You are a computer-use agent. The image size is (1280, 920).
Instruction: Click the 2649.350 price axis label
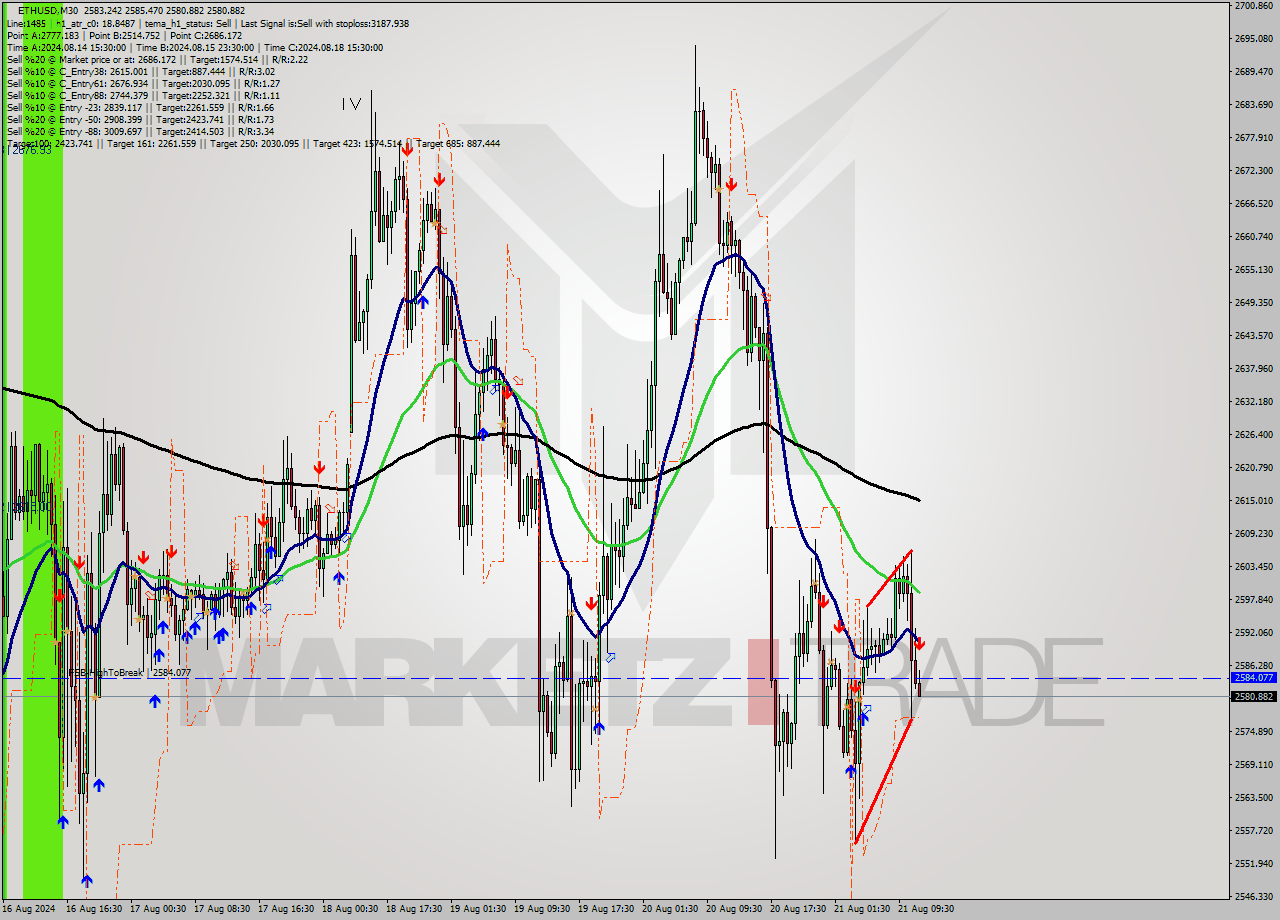click(x=1253, y=303)
